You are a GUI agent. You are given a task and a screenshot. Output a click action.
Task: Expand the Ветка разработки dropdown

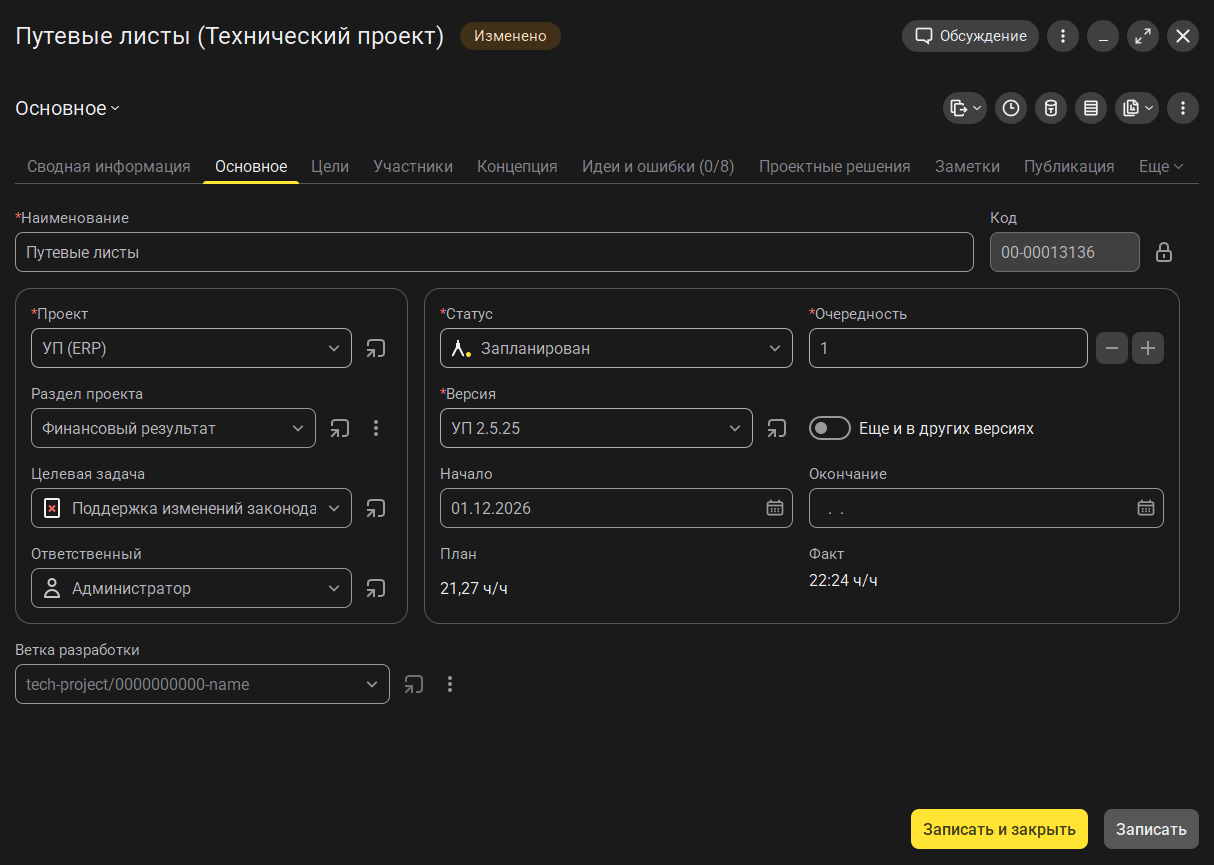pyautogui.click(x=371, y=684)
